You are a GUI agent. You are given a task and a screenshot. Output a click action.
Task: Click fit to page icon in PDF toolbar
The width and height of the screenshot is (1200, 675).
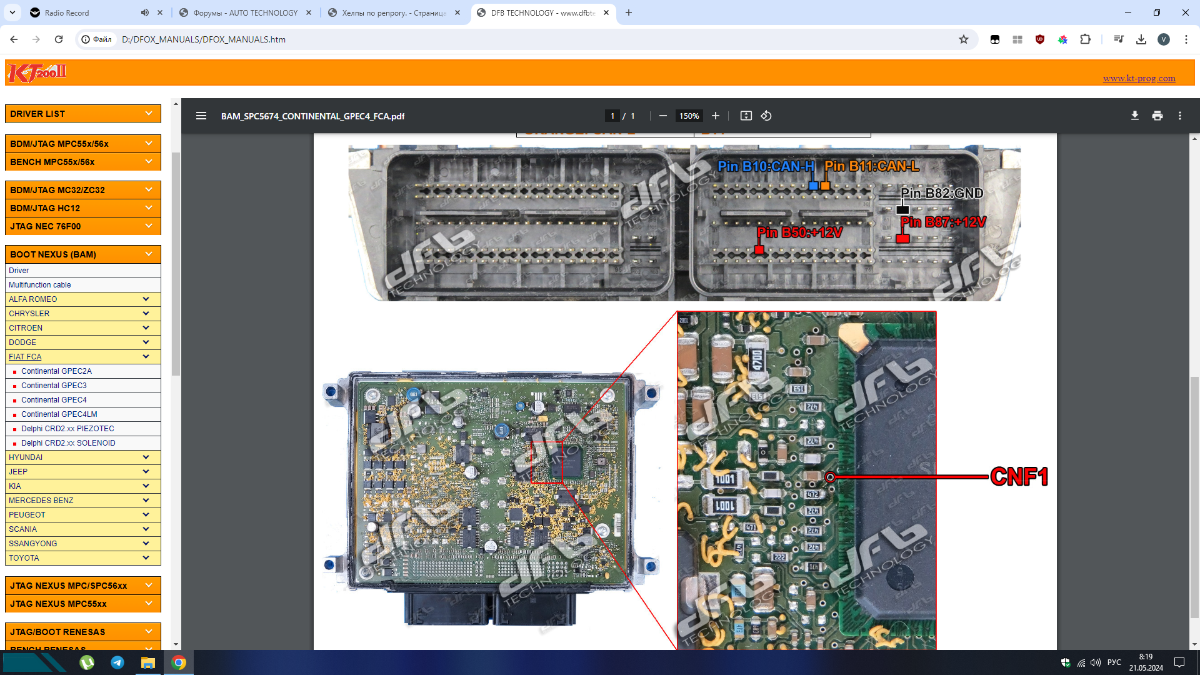[746, 116]
